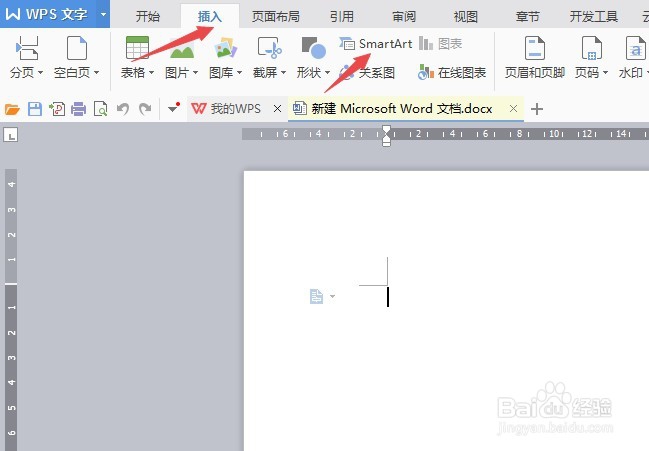Click the 分页 page break icon

coord(27,48)
